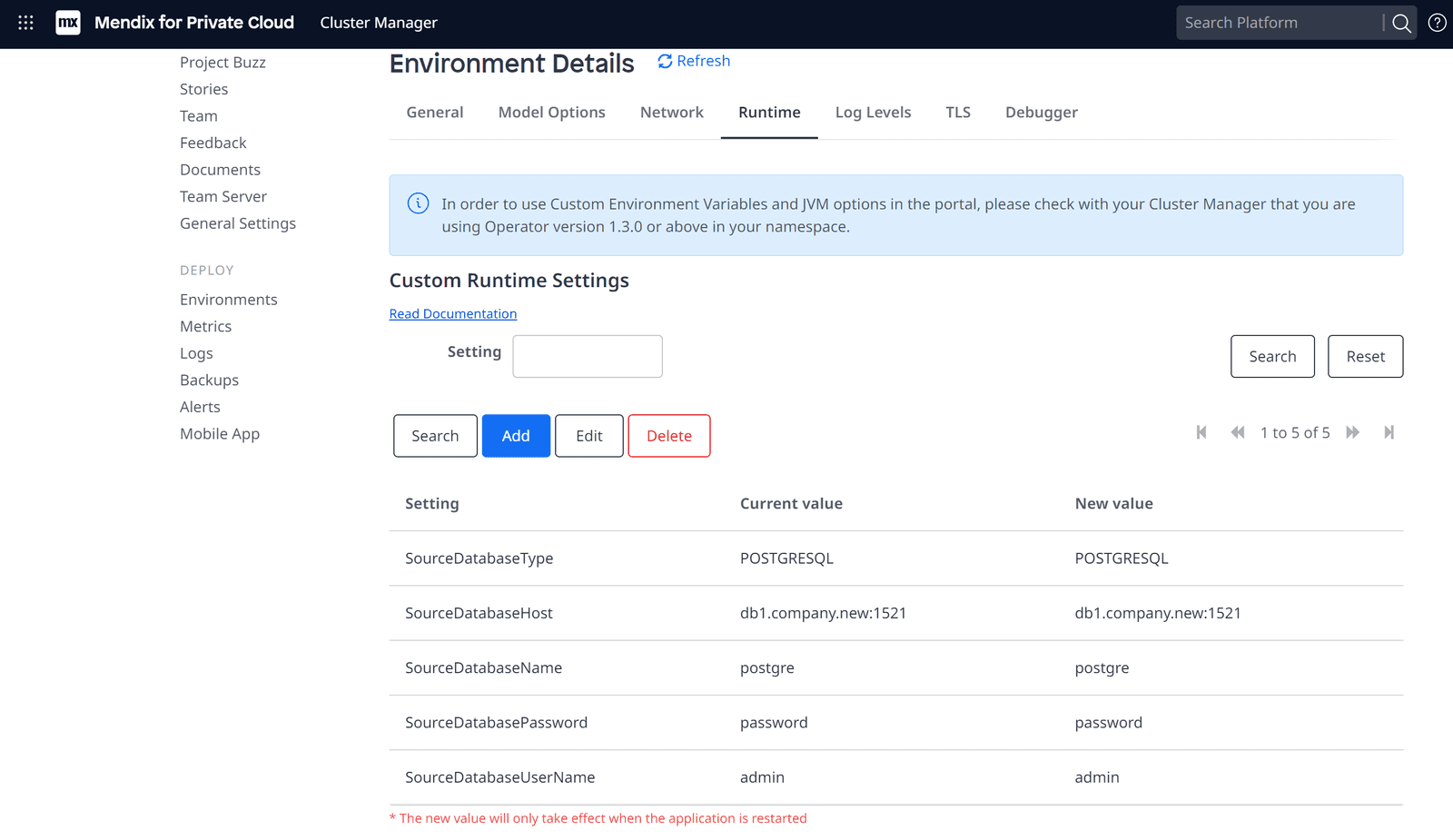Open help via the question mark icon
1453x840 pixels.
tap(1436, 23)
